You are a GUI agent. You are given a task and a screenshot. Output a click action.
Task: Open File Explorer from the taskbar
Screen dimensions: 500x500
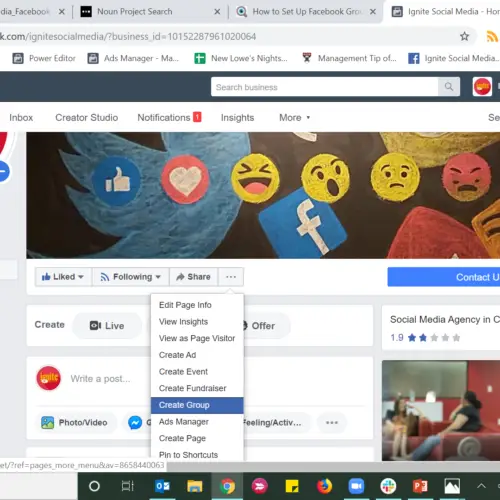pos(195,486)
